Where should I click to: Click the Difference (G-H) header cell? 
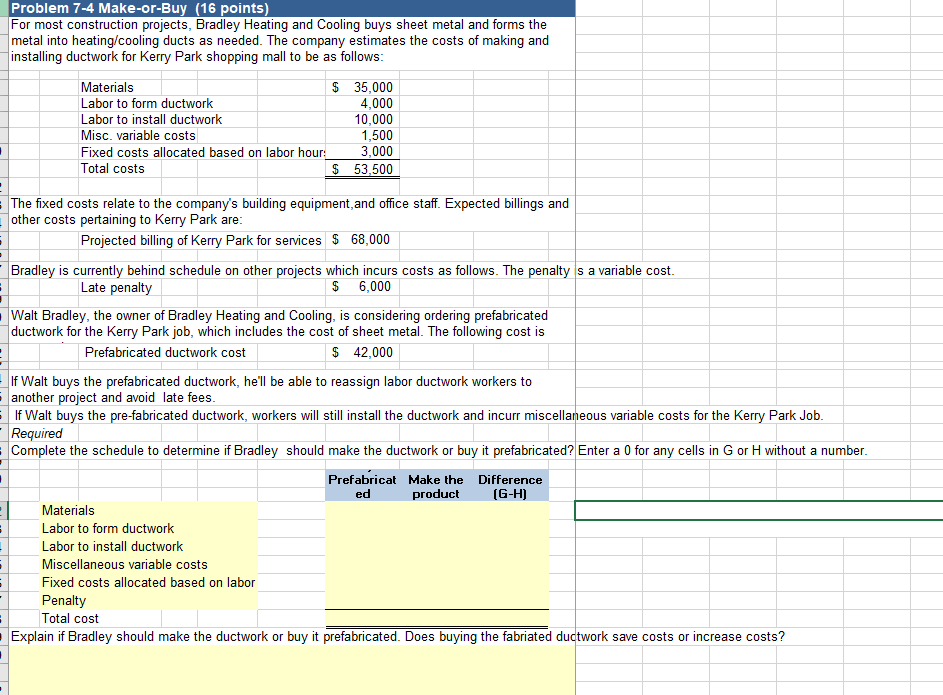coord(510,485)
